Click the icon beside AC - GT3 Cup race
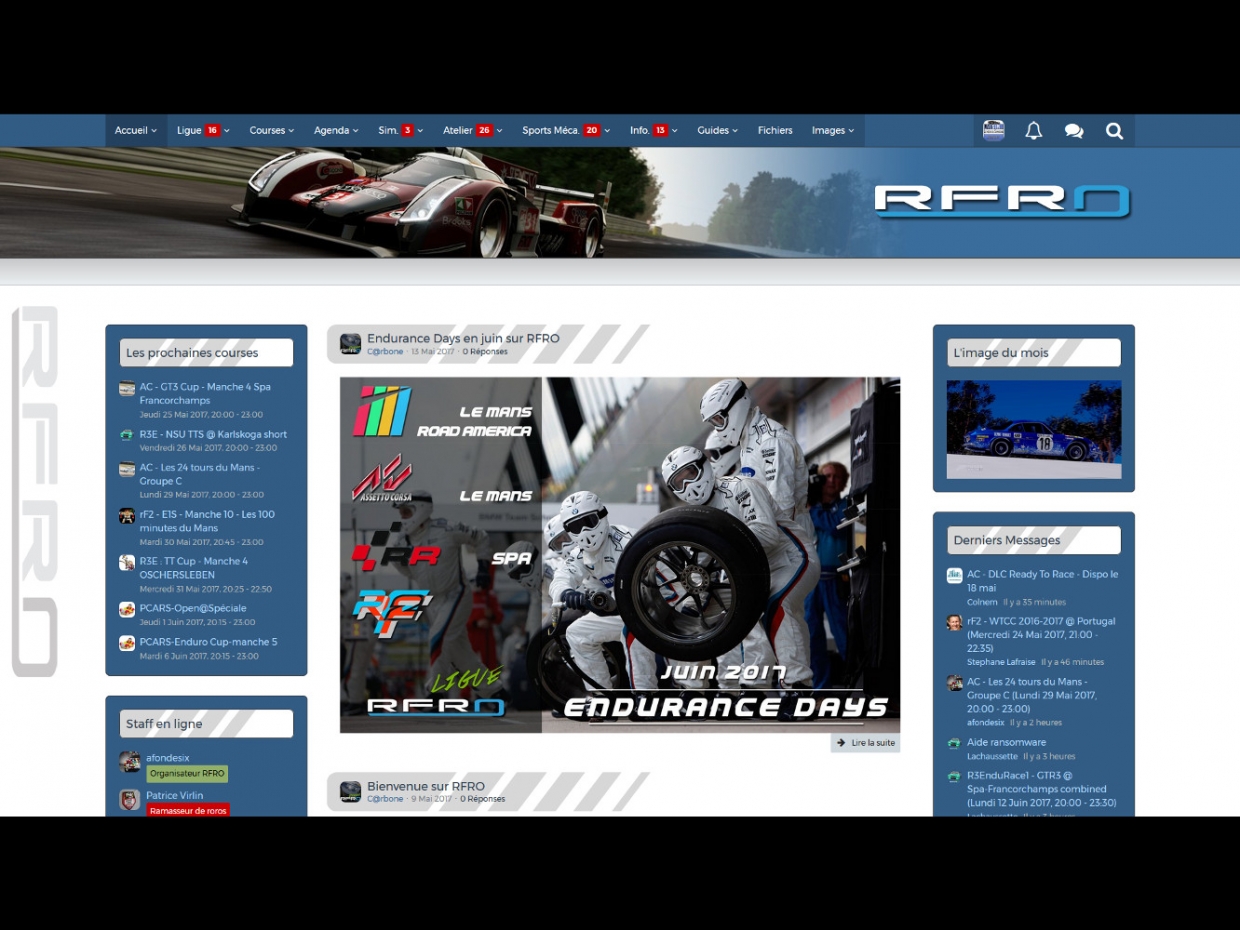Image resolution: width=1240 pixels, height=930 pixels. [127, 388]
